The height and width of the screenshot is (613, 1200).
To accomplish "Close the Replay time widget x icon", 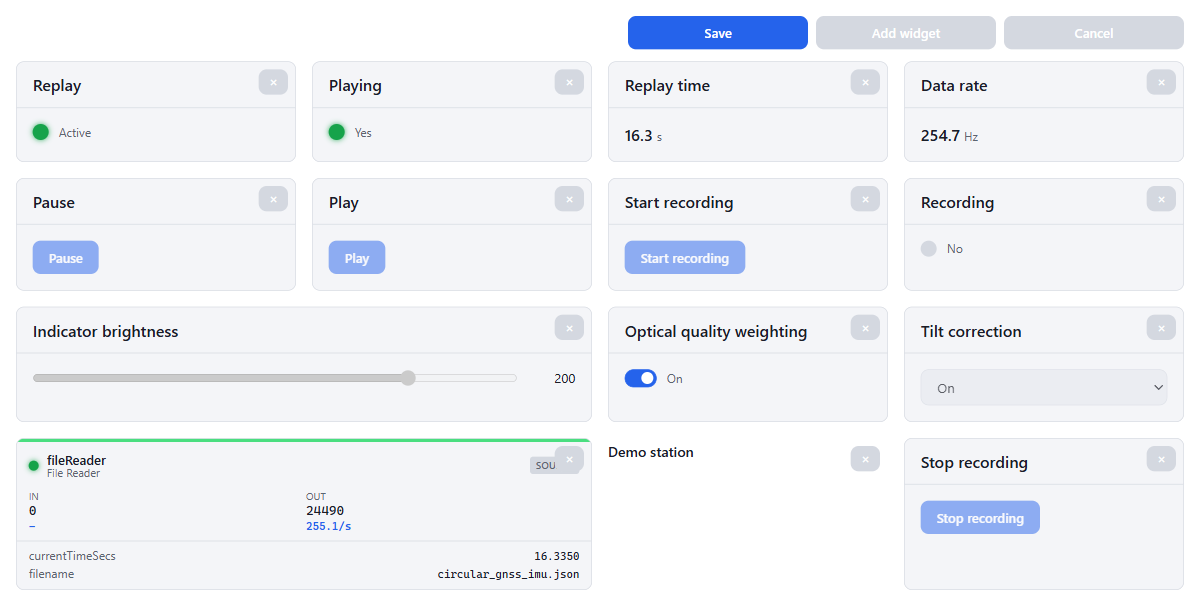I will 865,82.
